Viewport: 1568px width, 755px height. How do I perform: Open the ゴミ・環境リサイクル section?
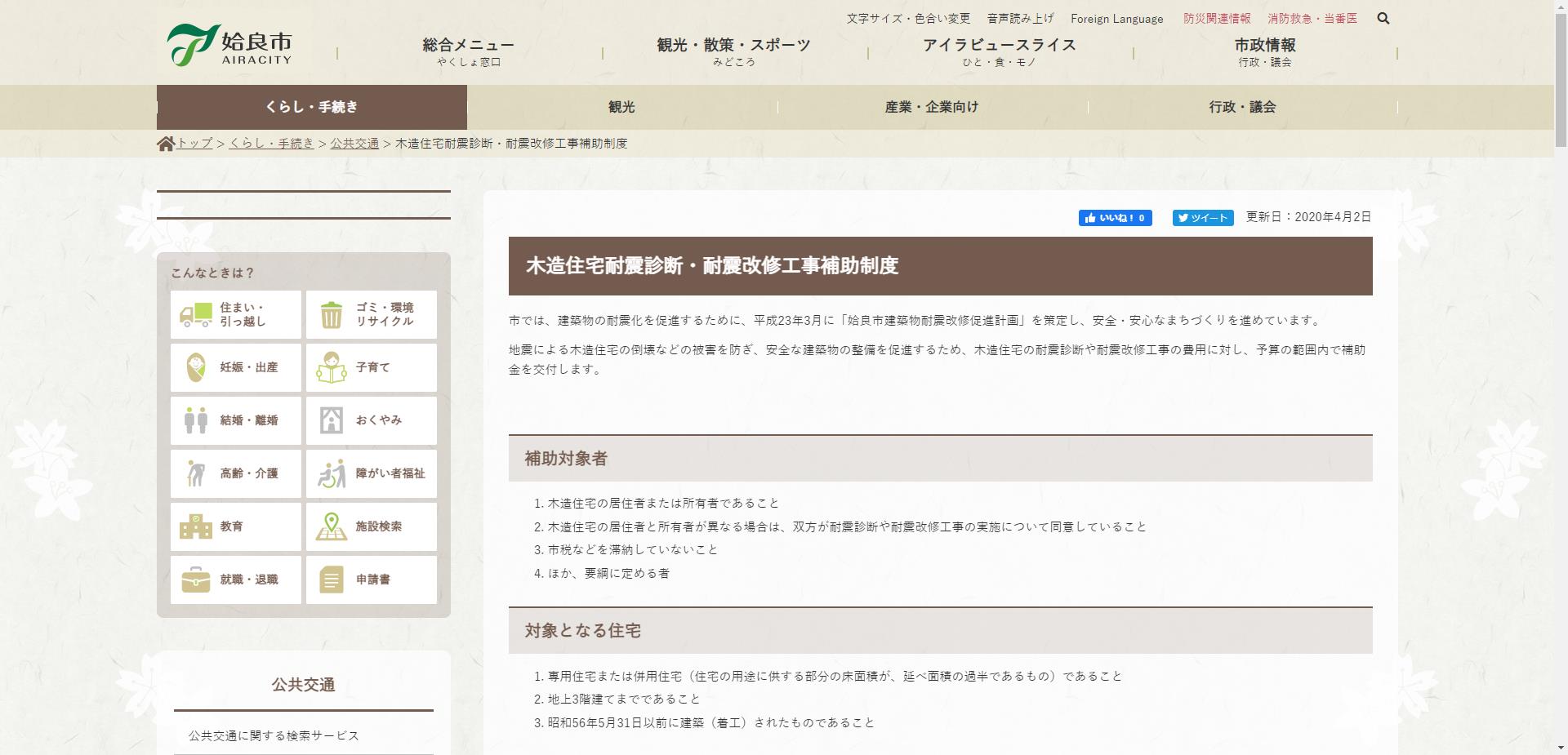click(x=331, y=314)
